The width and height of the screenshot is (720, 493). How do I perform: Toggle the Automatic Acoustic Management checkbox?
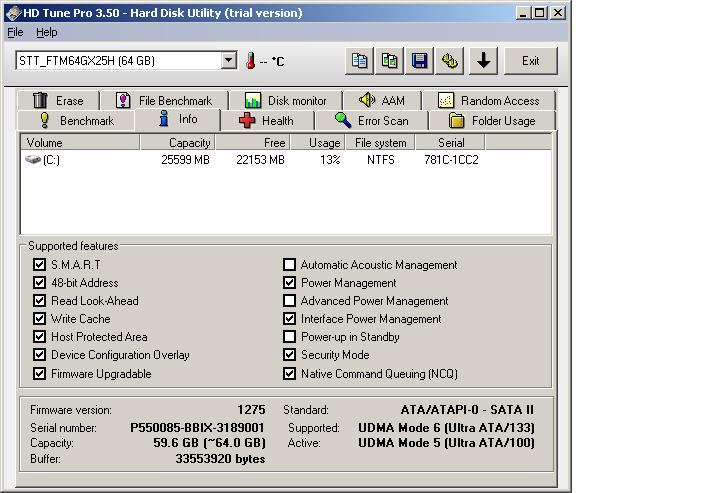(289, 264)
